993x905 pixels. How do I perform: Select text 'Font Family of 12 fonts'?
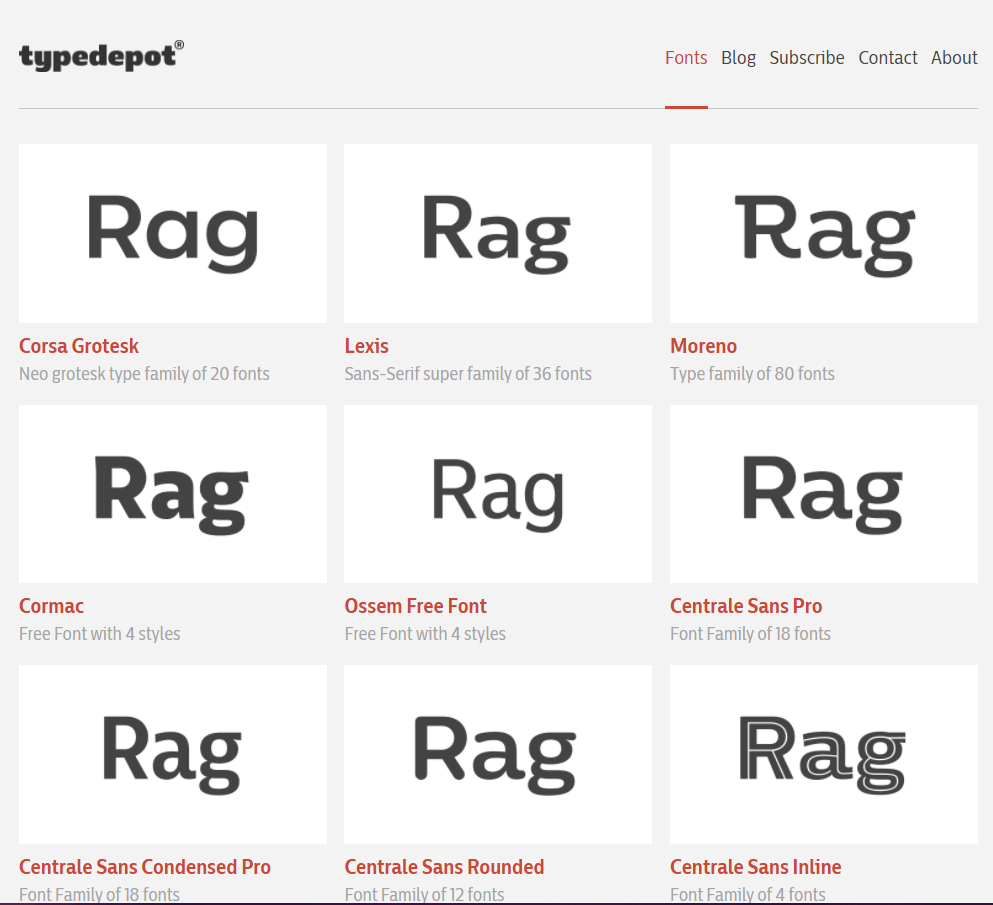tap(424, 894)
